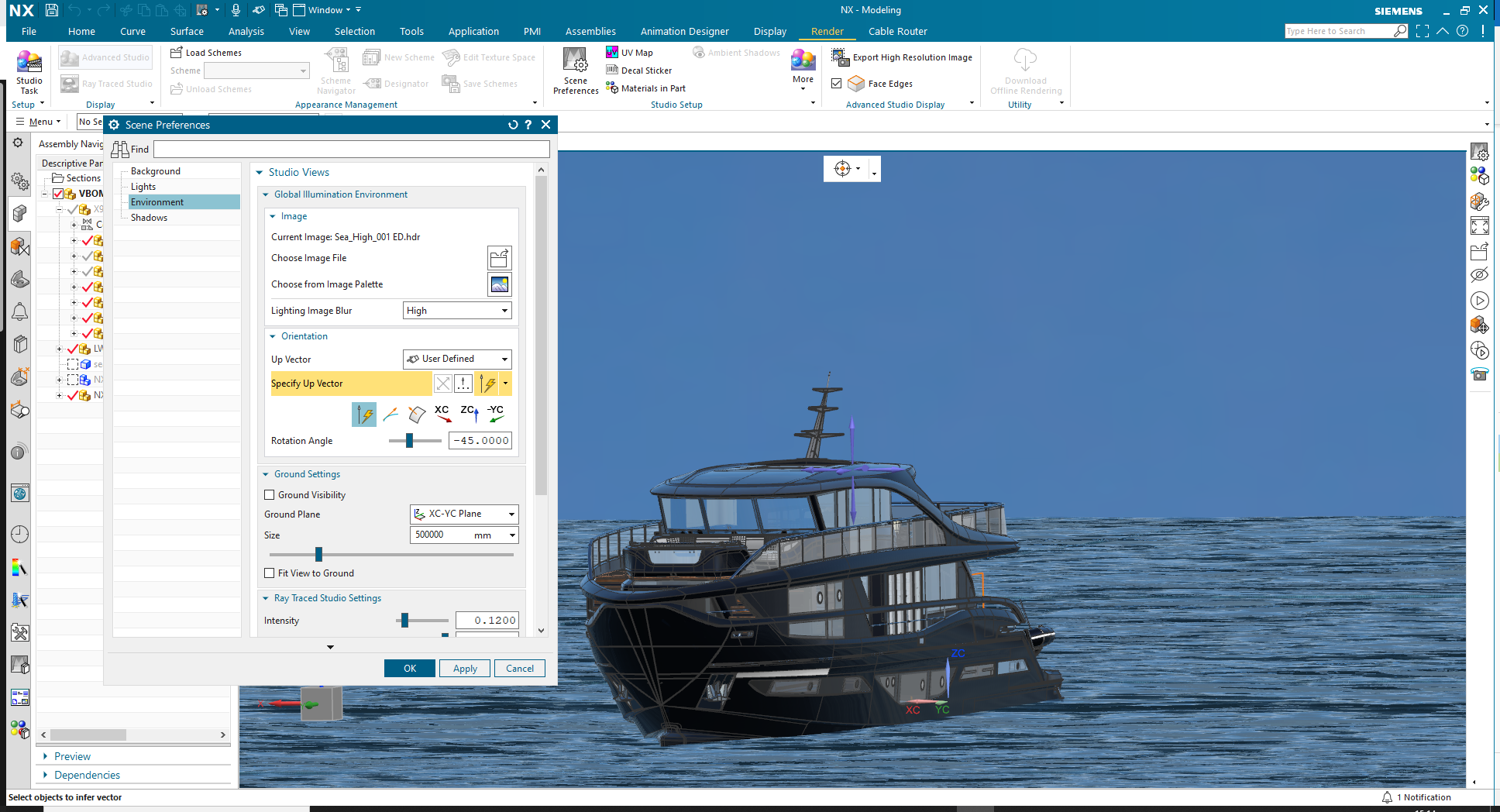Open Scene Preferences from the ribbon
The width and height of the screenshot is (1500, 812).
pos(574,70)
